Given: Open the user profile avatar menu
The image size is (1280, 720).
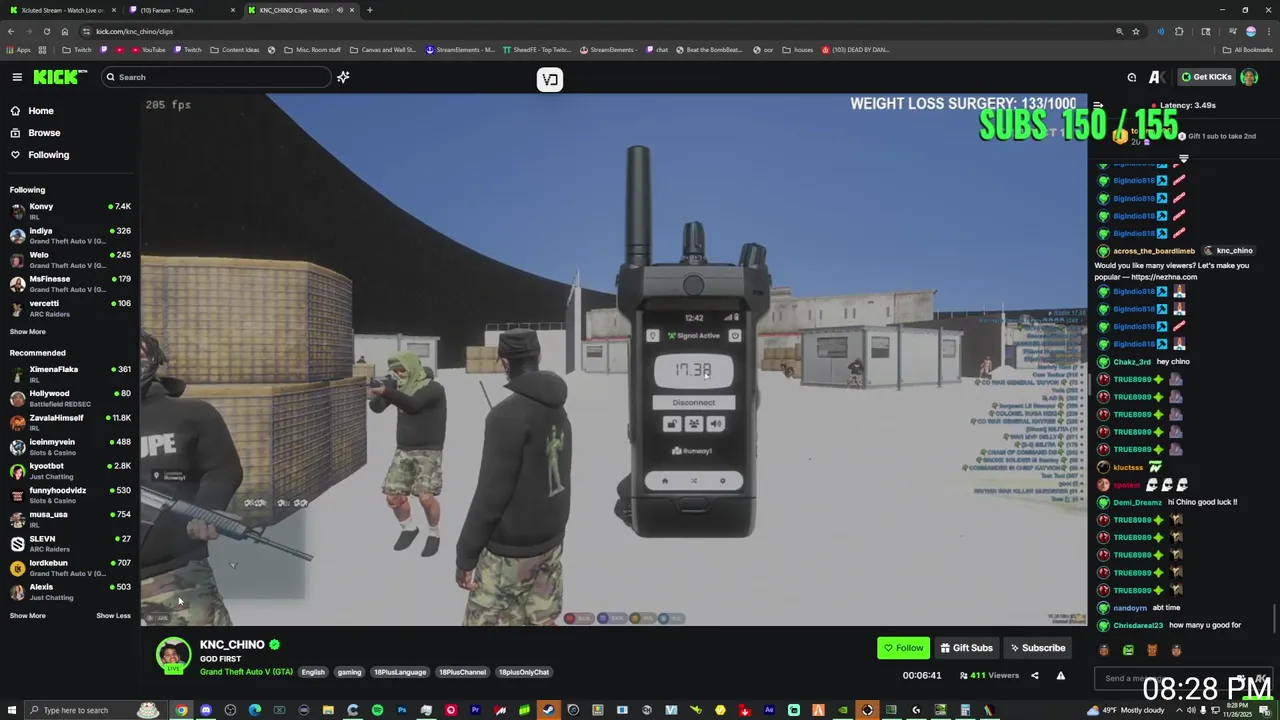Looking at the screenshot, I should 1249,77.
